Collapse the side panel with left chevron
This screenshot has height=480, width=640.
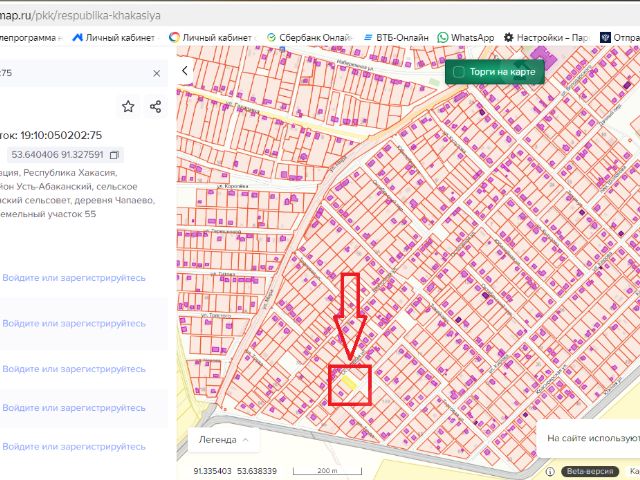[x=185, y=71]
